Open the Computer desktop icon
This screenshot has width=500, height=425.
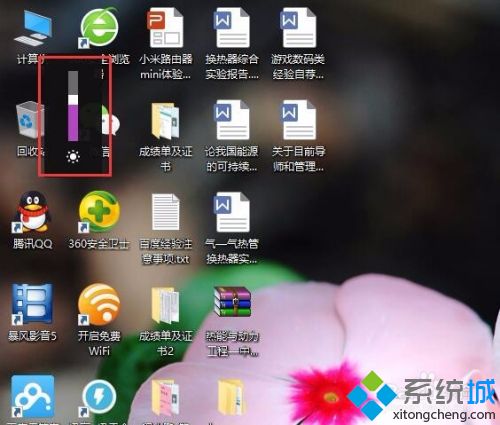pos(33,28)
